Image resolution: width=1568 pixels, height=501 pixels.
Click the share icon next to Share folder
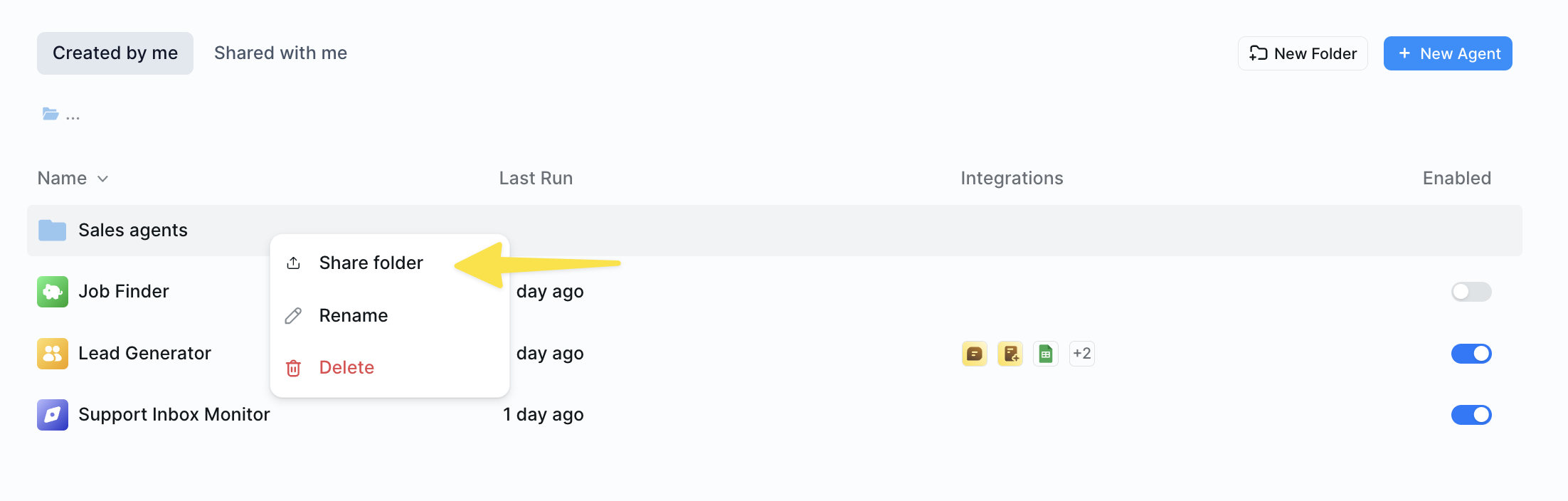coord(293,262)
